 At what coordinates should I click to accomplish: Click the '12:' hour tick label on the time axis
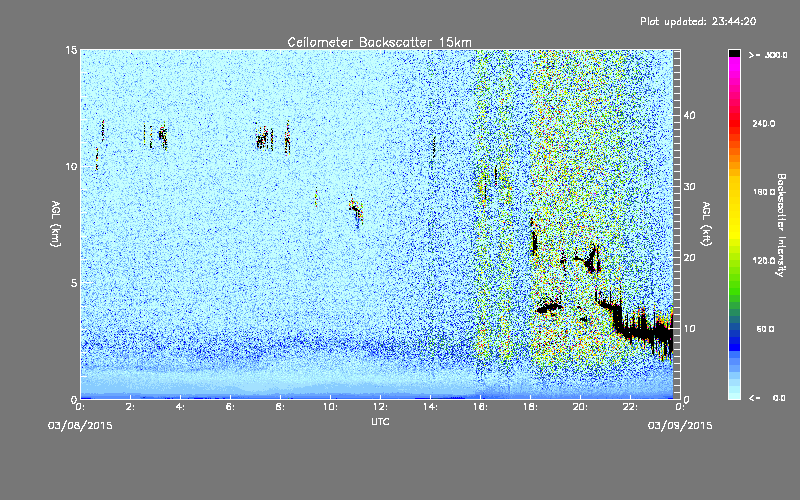click(x=381, y=407)
